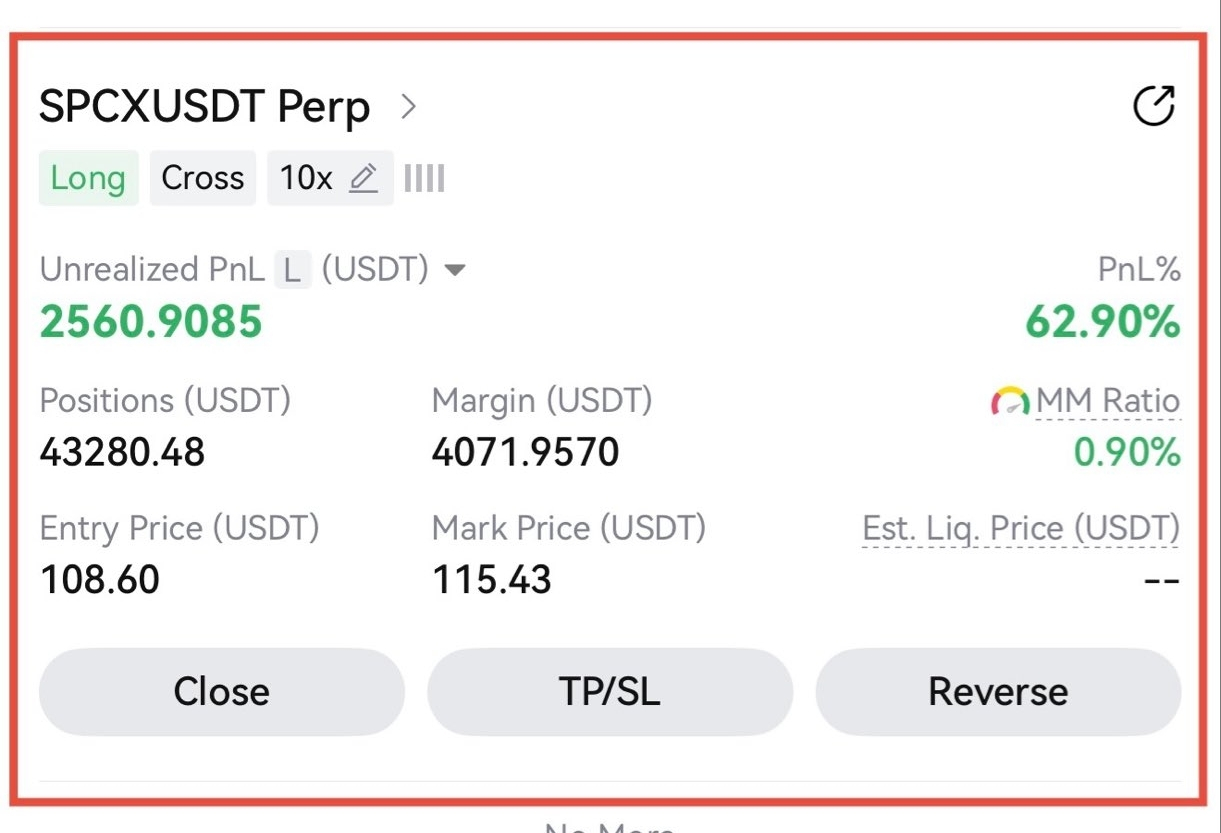Viewport: 1221px width, 833px height.
Task: Open the 10x leverage selector
Action: pyautogui.click(x=330, y=178)
